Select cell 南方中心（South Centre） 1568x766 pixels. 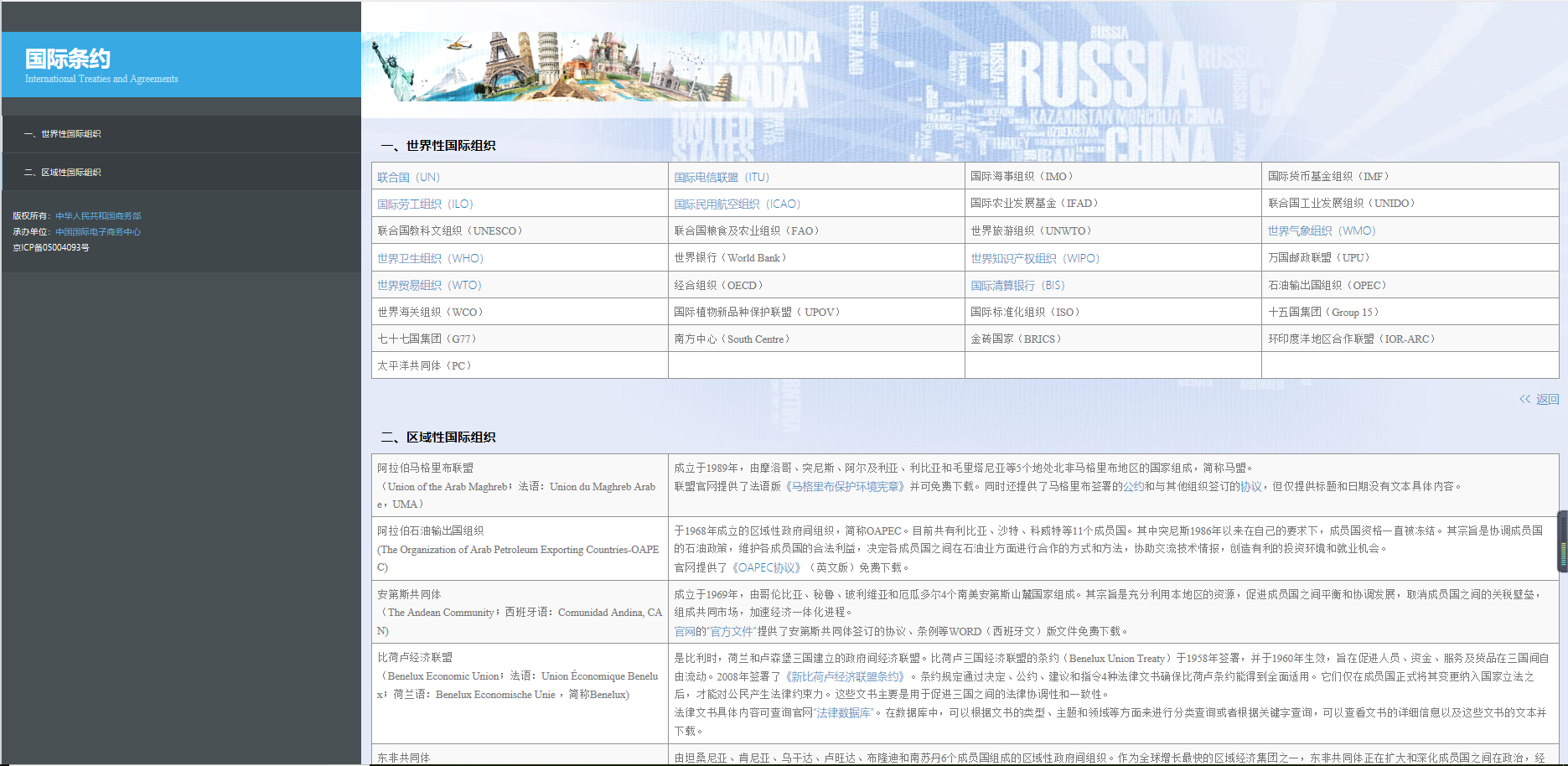816,339
